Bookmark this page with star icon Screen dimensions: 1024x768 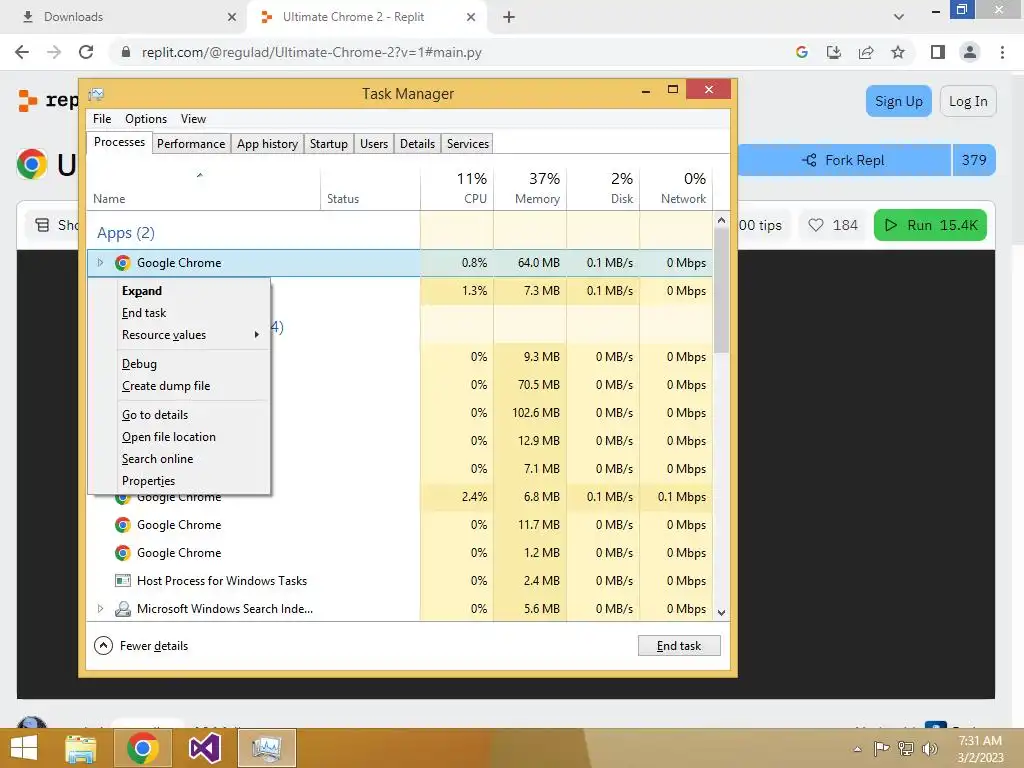coord(898,52)
